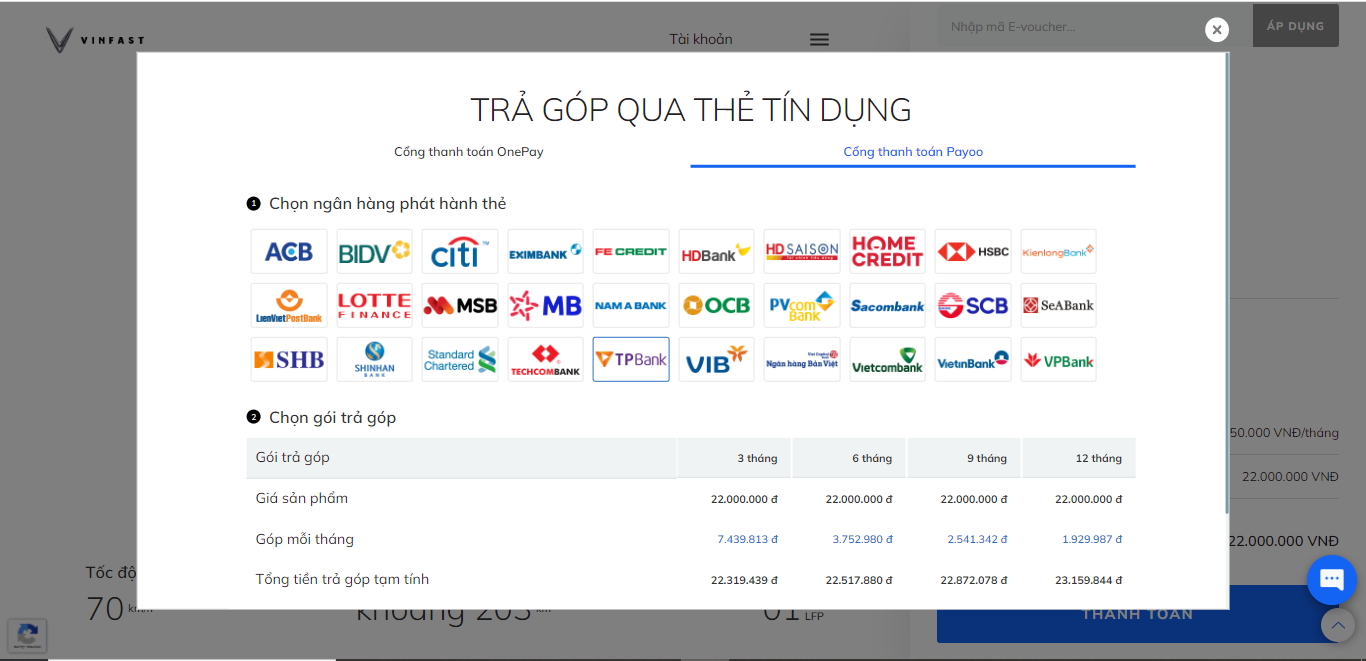Select the Sacombank logo
Screen dimensions: 1366x661
(887, 306)
